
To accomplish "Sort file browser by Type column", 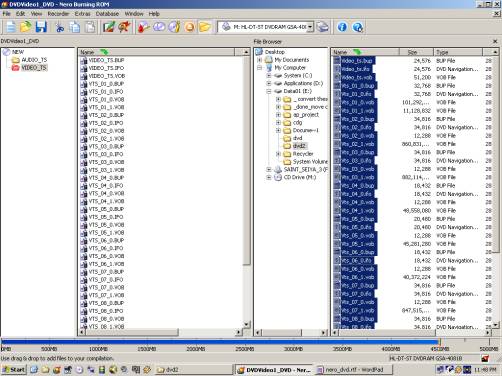I will pyautogui.click(x=458, y=52).
